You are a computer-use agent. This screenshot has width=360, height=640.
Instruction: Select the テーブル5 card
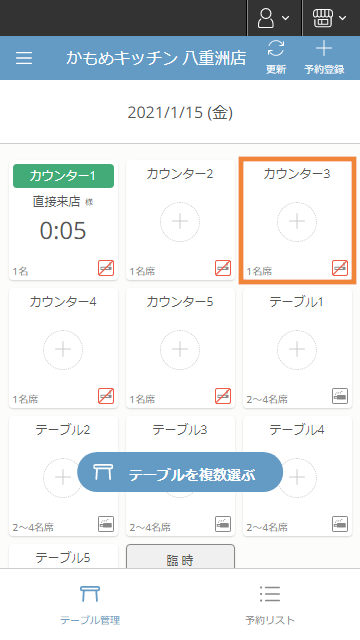pos(63,556)
